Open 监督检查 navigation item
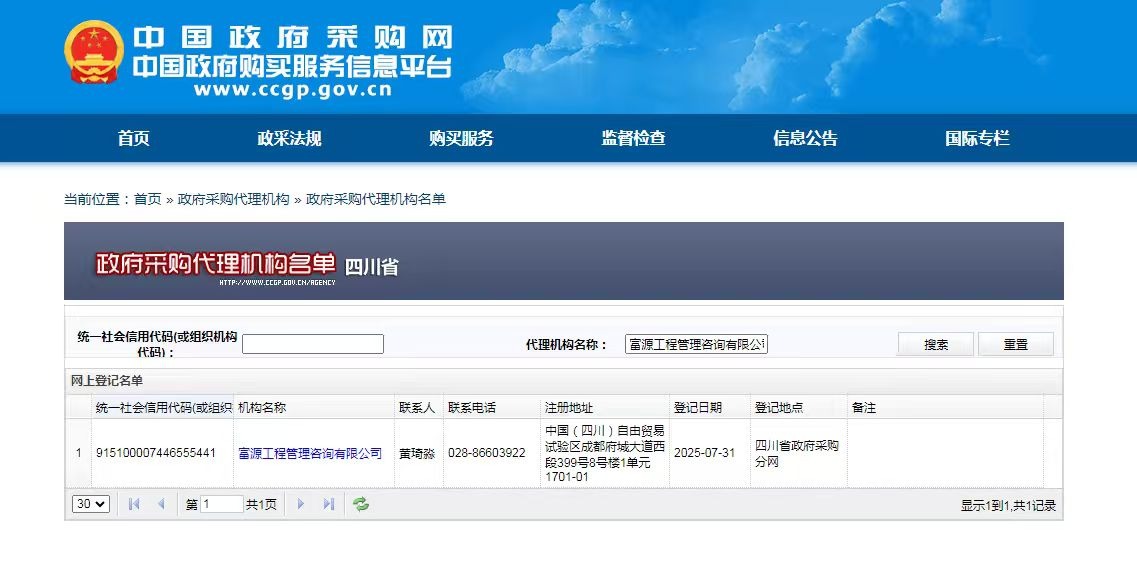Viewport: 1137px width, 574px height. coord(633,139)
